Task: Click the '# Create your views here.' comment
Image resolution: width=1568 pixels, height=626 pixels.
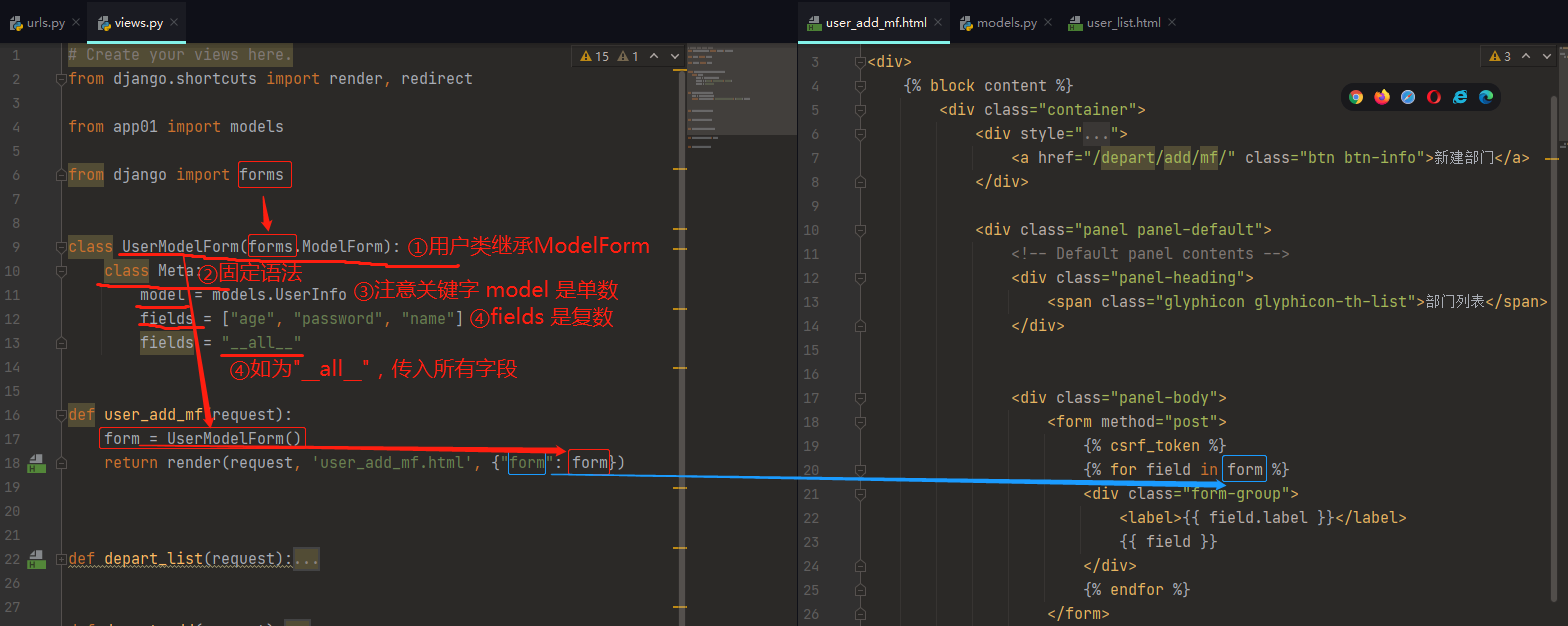Action: [180, 54]
